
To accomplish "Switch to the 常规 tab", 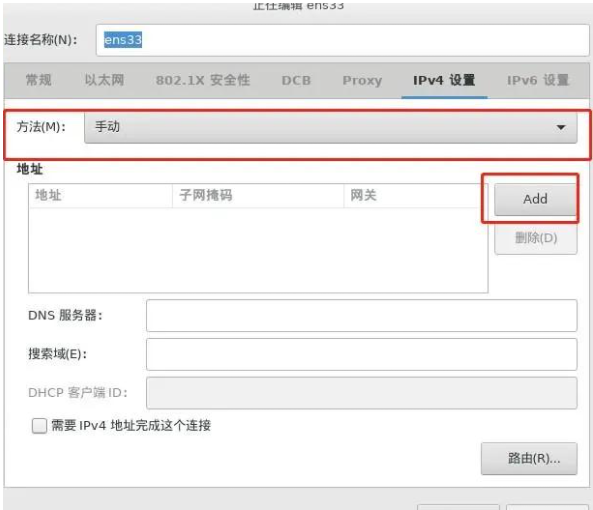I will (38, 80).
